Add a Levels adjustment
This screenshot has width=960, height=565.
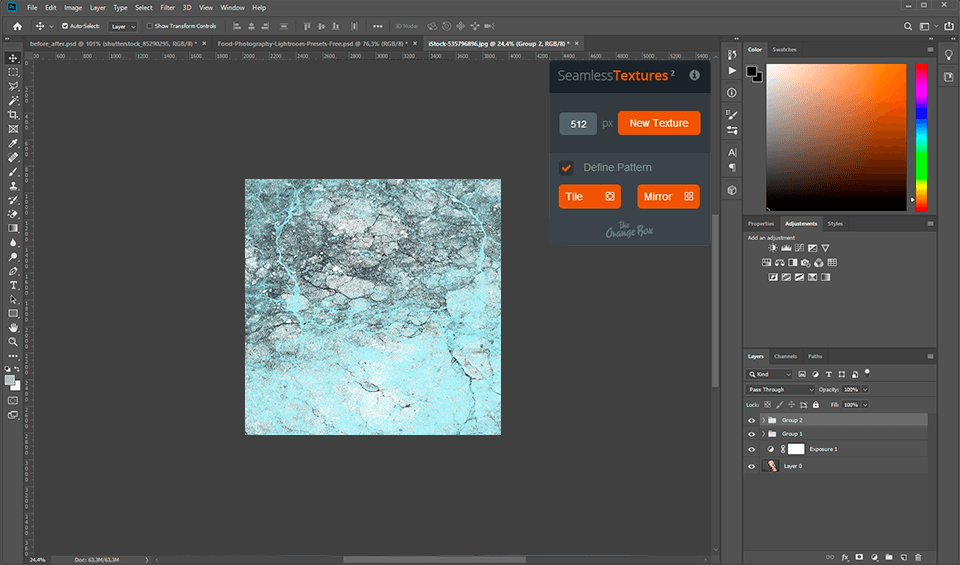coord(786,248)
